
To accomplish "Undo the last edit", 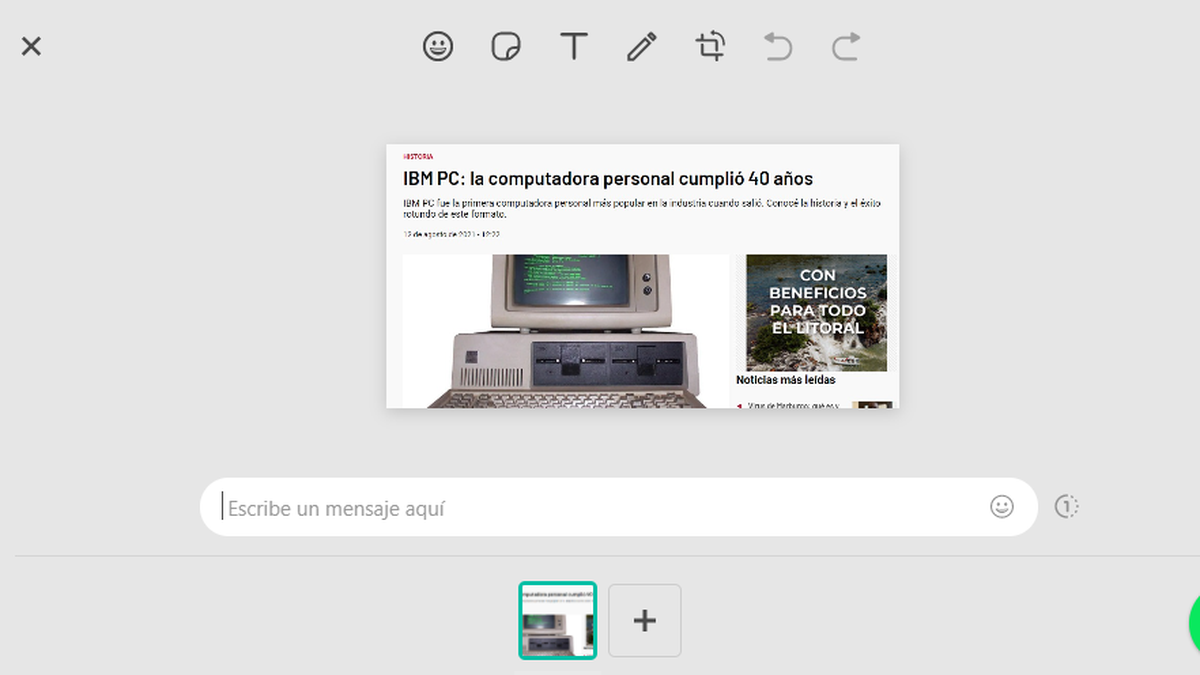I will pos(778,46).
